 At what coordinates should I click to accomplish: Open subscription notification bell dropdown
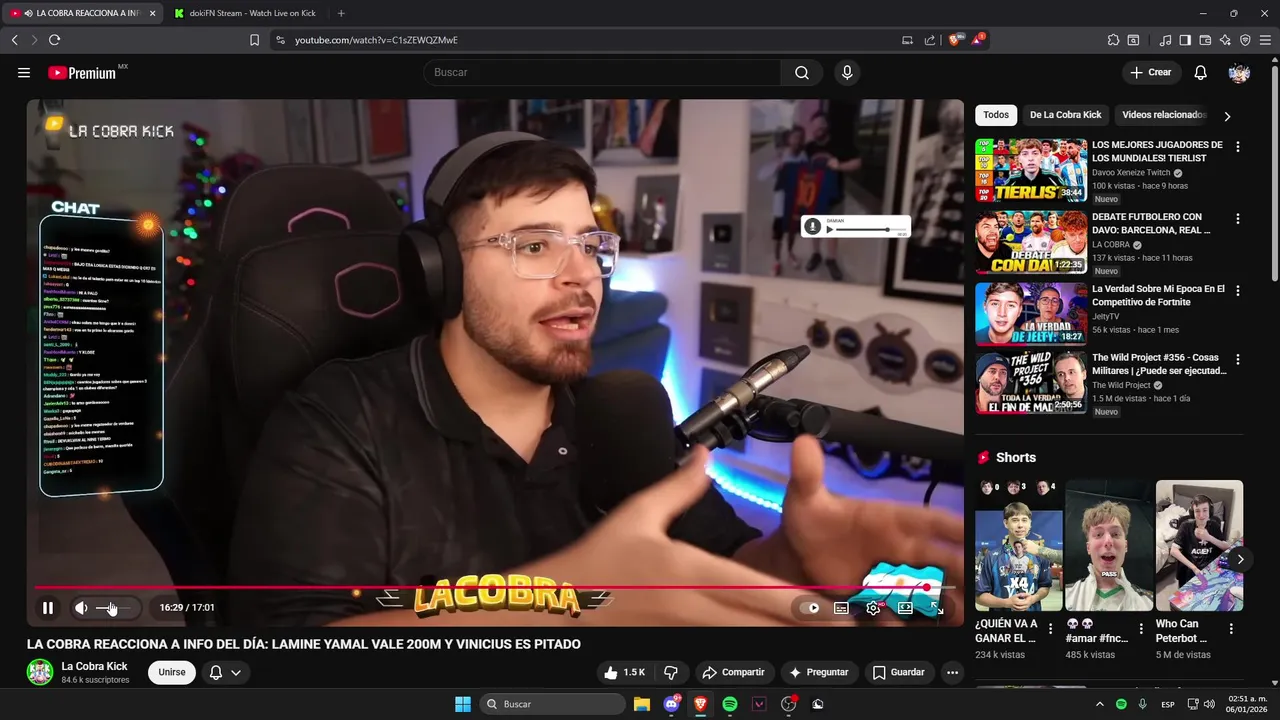click(x=225, y=672)
